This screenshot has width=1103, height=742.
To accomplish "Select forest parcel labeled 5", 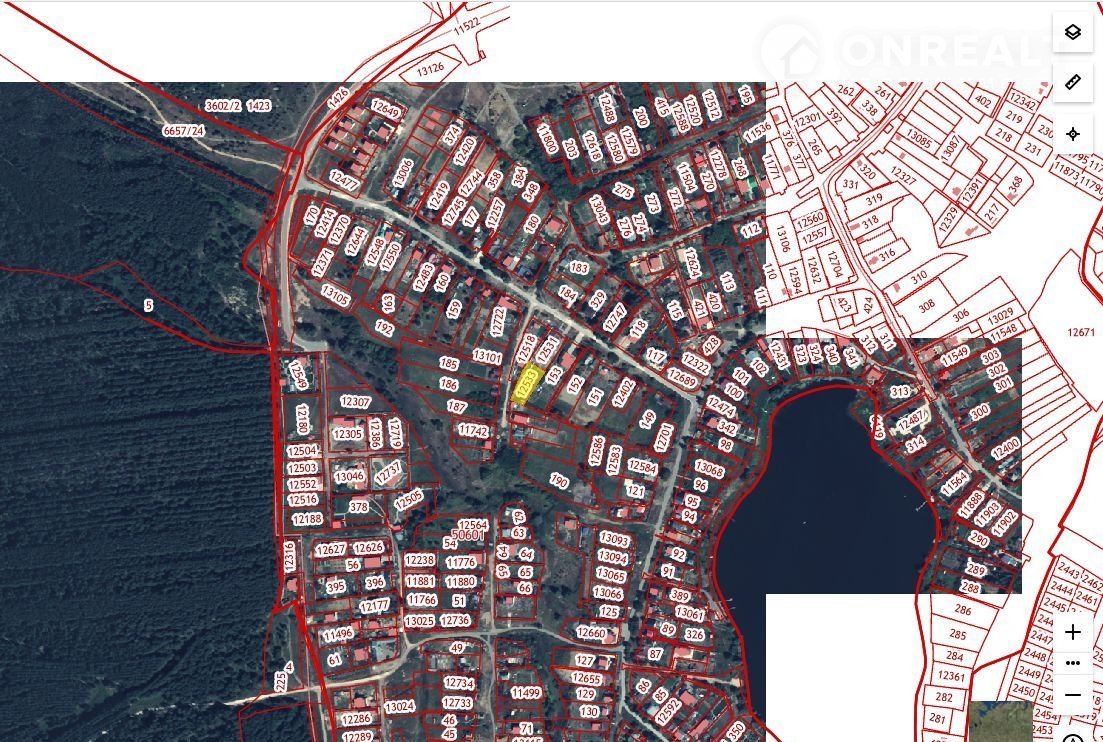I will [148, 305].
